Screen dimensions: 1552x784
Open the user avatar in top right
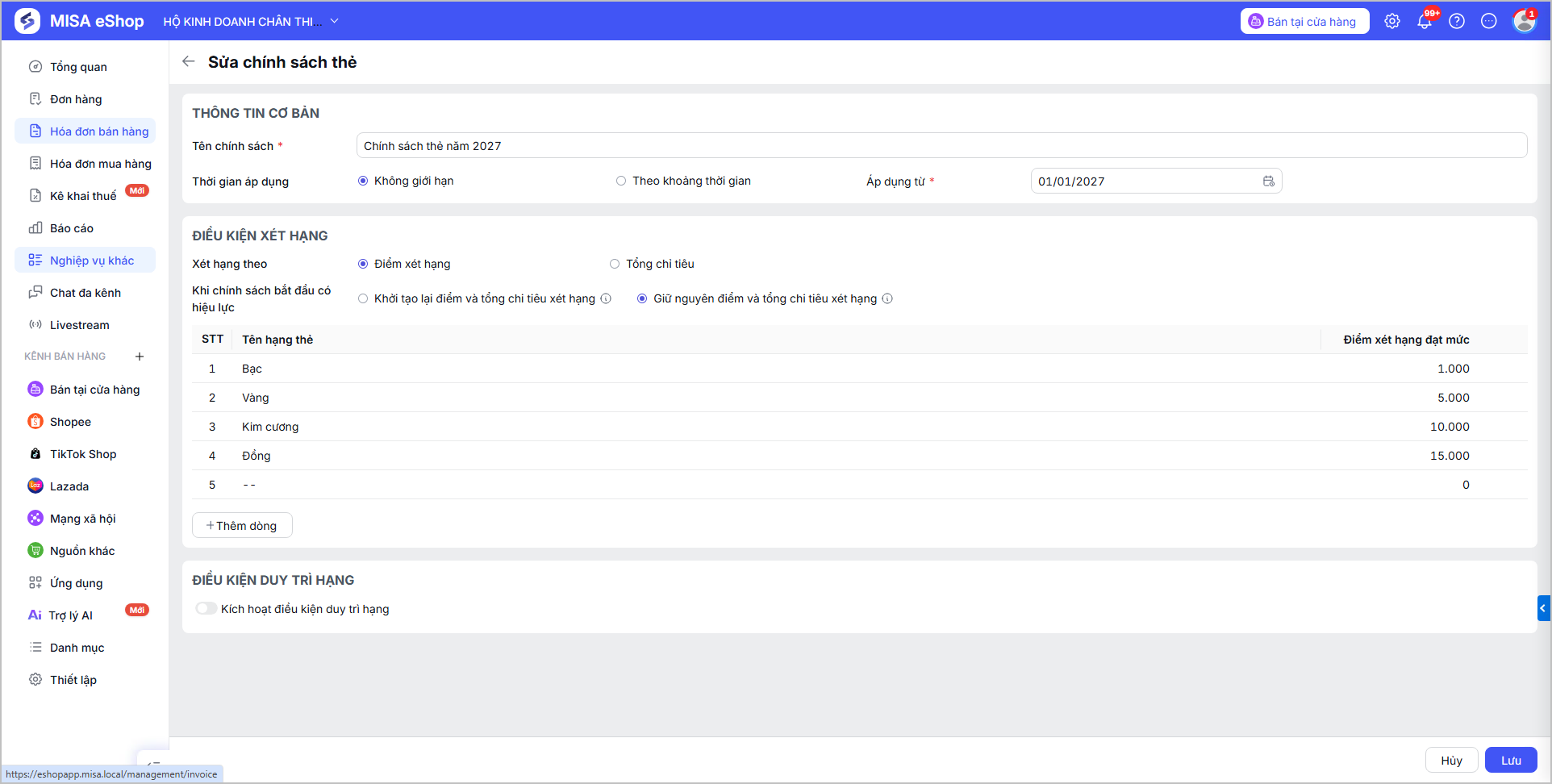click(x=1524, y=21)
